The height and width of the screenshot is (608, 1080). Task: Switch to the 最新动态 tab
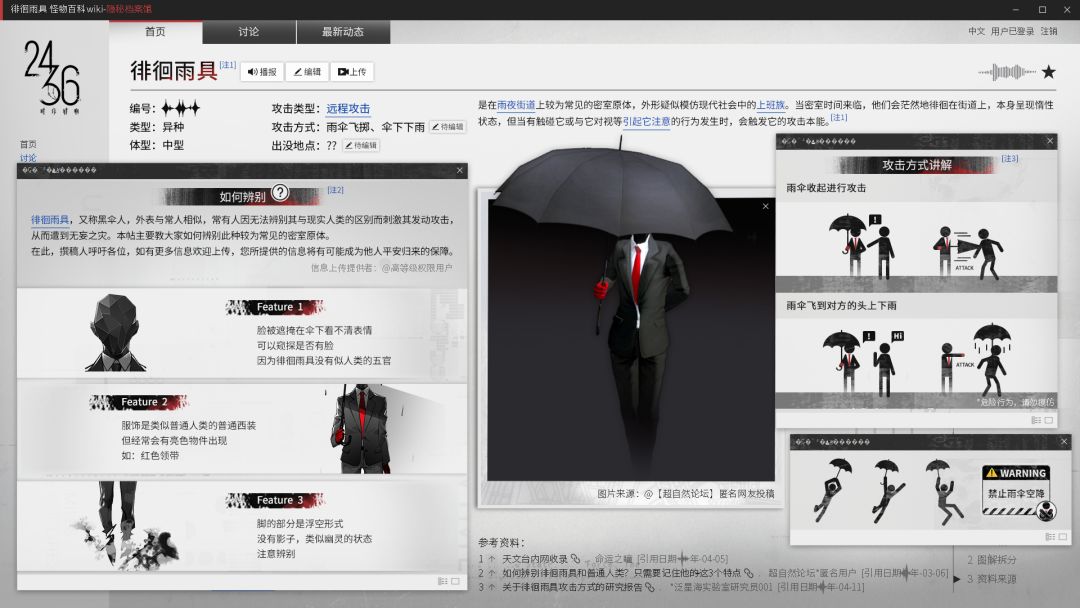tap(343, 32)
